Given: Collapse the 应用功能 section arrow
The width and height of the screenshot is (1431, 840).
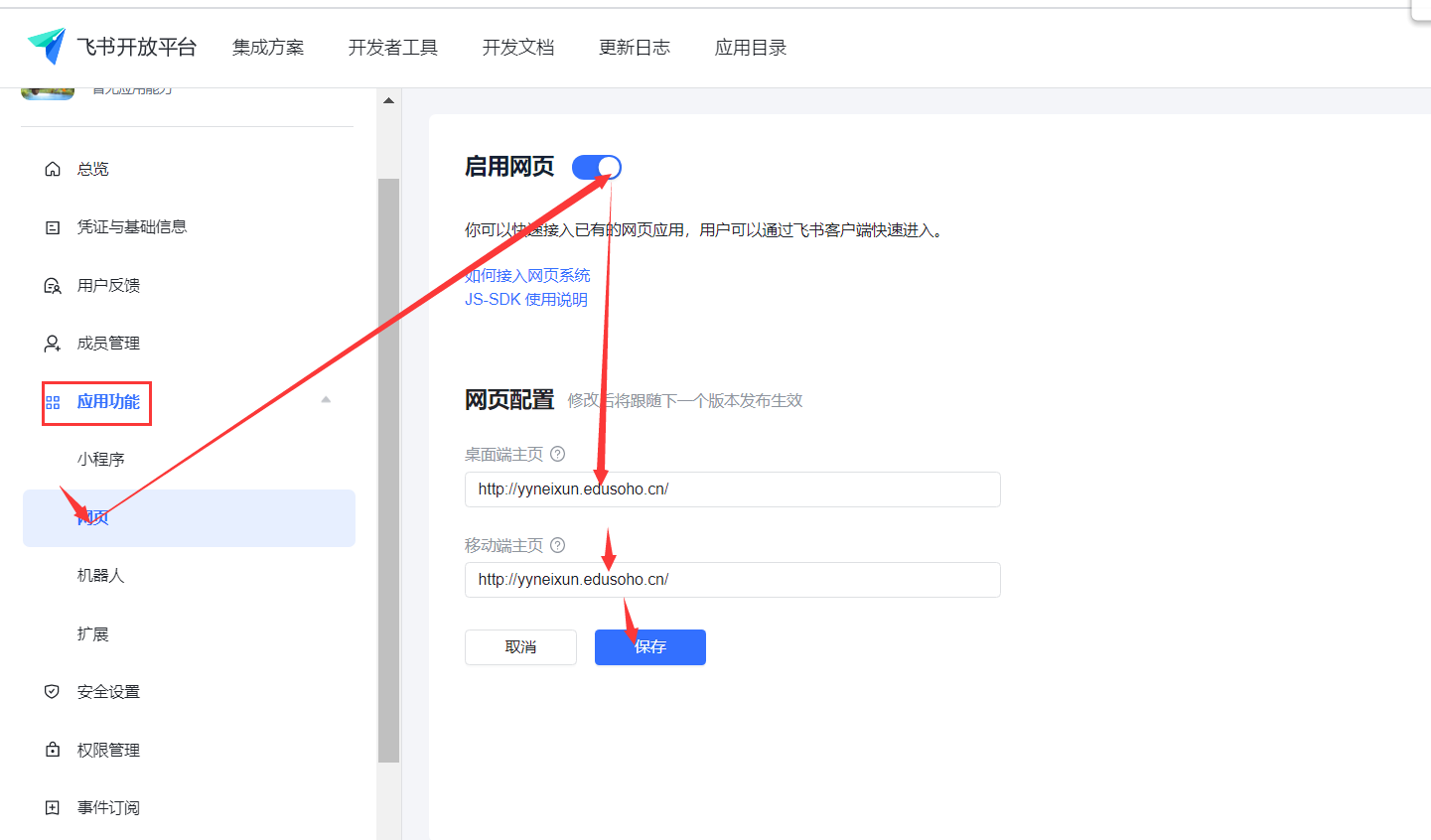Looking at the screenshot, I should point(326,400).
